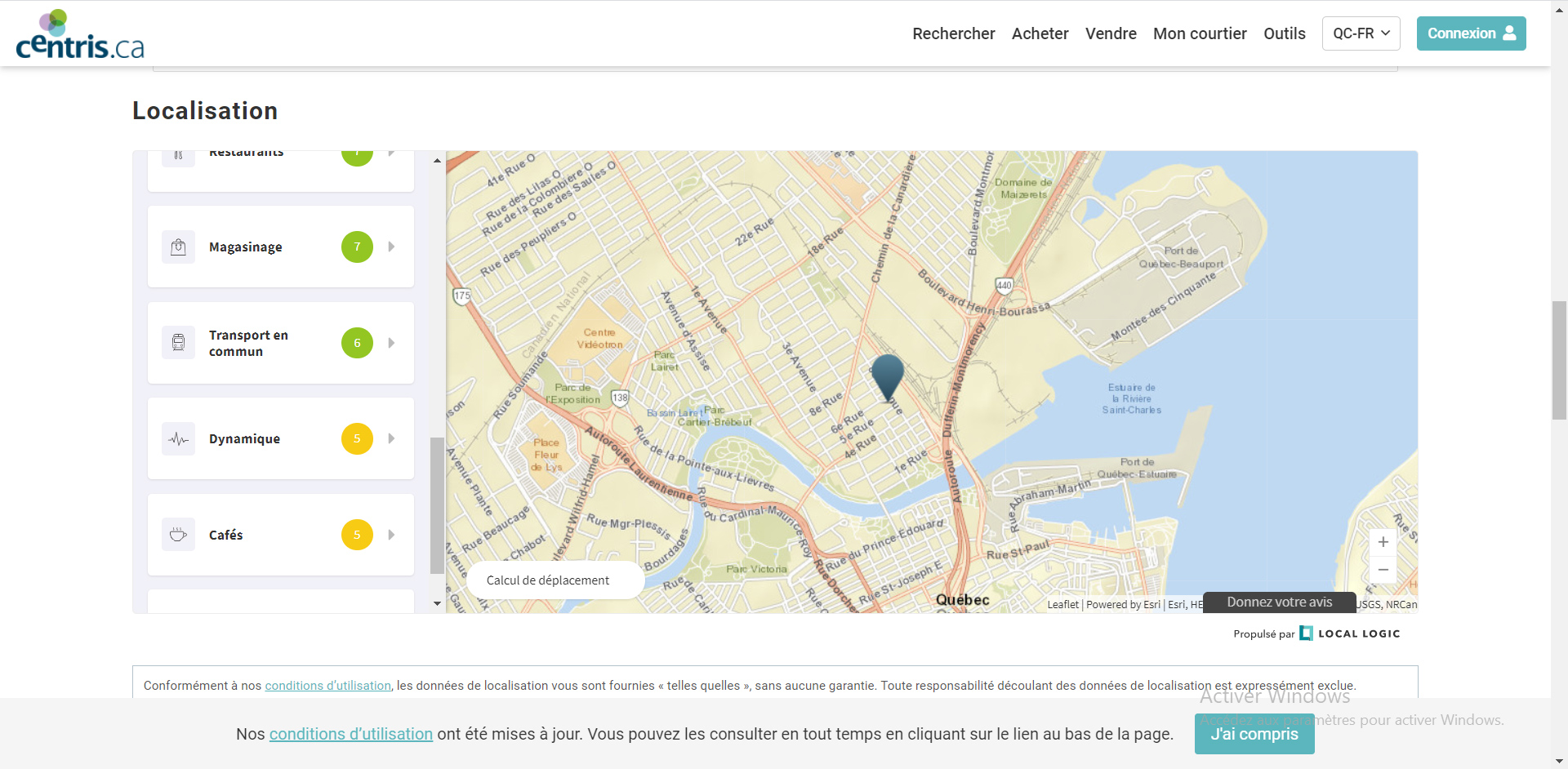Click the Local Logic logo
This screenshot has height=769, width=1568.
(x=1350, y=633)
